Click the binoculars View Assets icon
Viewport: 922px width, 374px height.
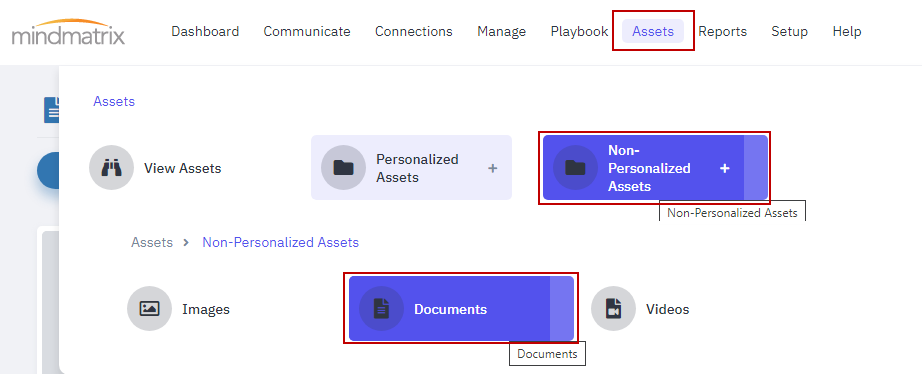[112, 168]
